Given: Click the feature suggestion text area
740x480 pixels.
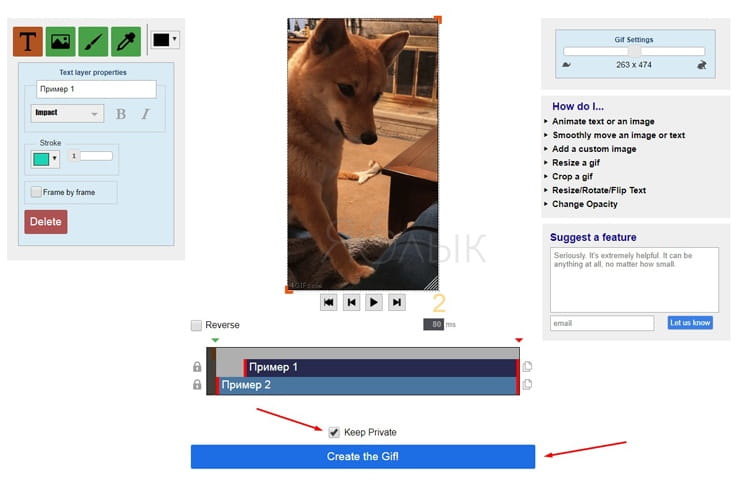Looking at the screenshot, I should 634,279.
